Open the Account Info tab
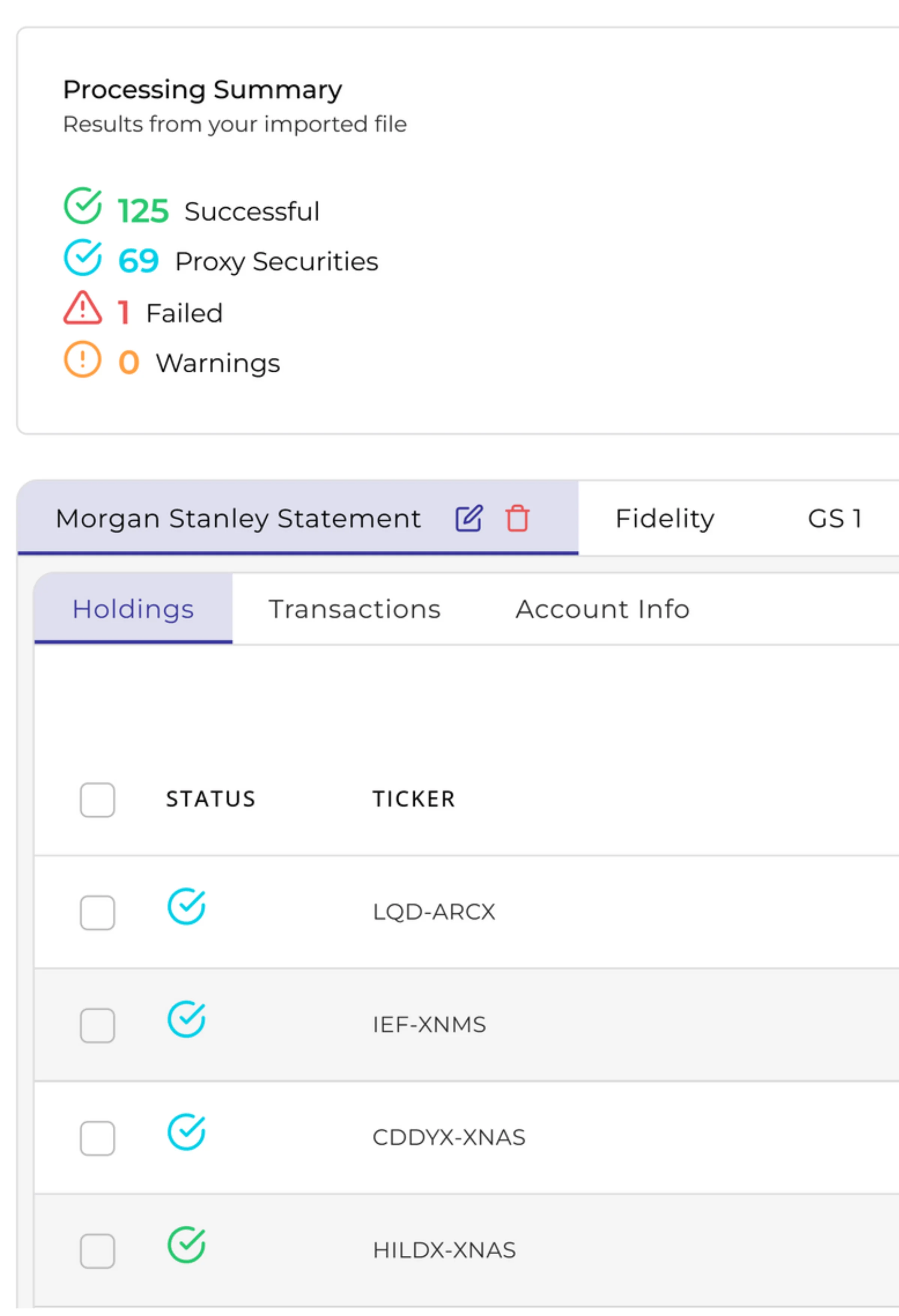 [602, 609]
